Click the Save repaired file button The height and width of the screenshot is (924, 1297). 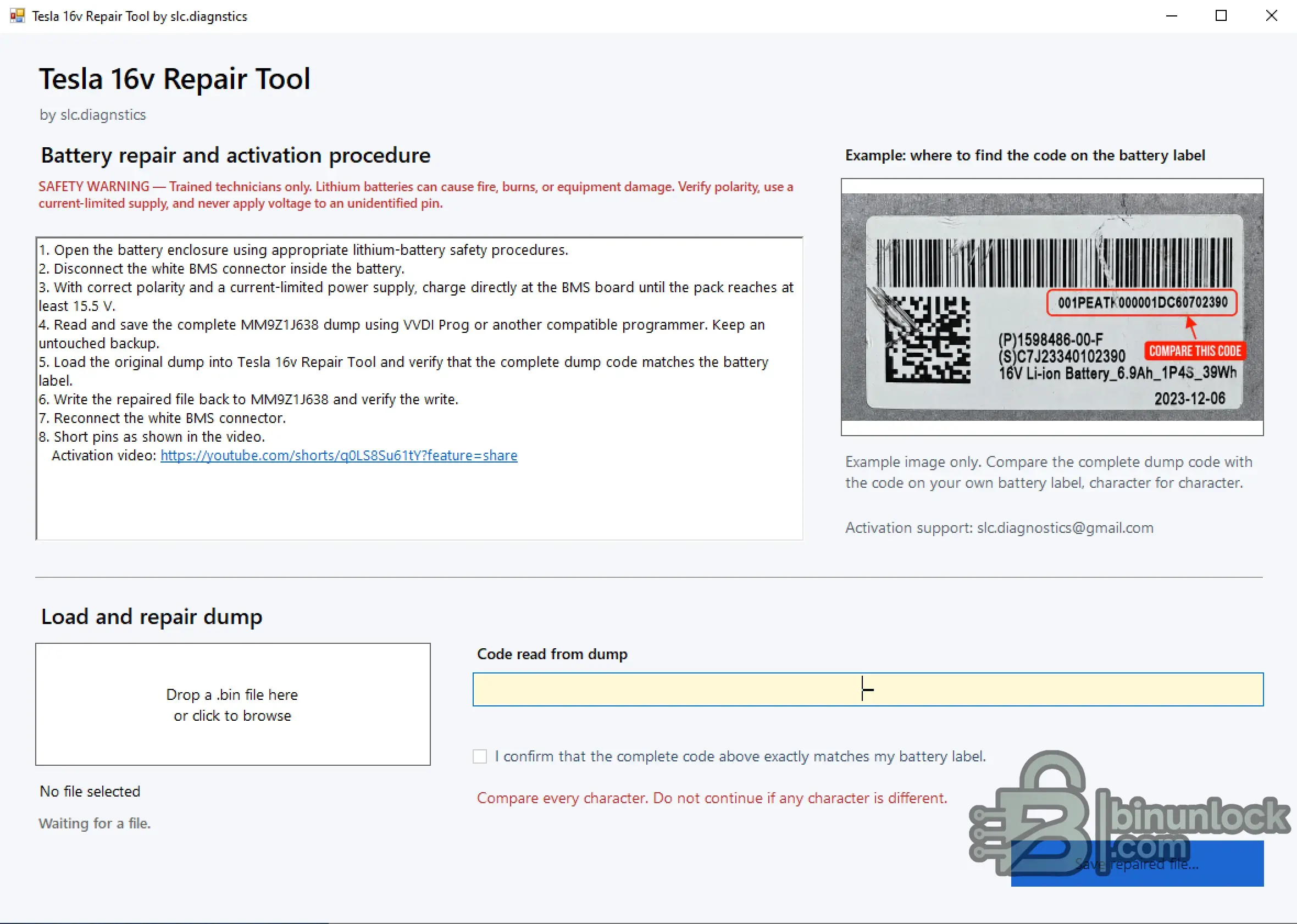click(x=1137, y=864)
